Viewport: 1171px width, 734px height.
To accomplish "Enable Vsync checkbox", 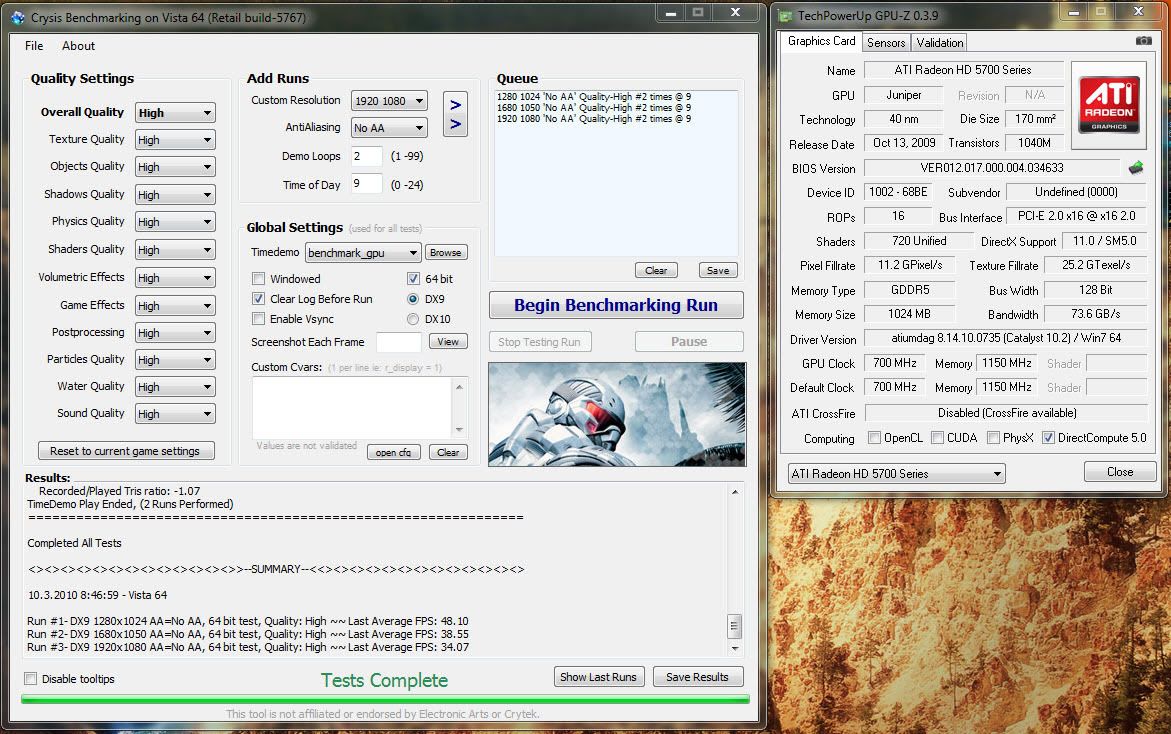I will [x=258, y=319].
